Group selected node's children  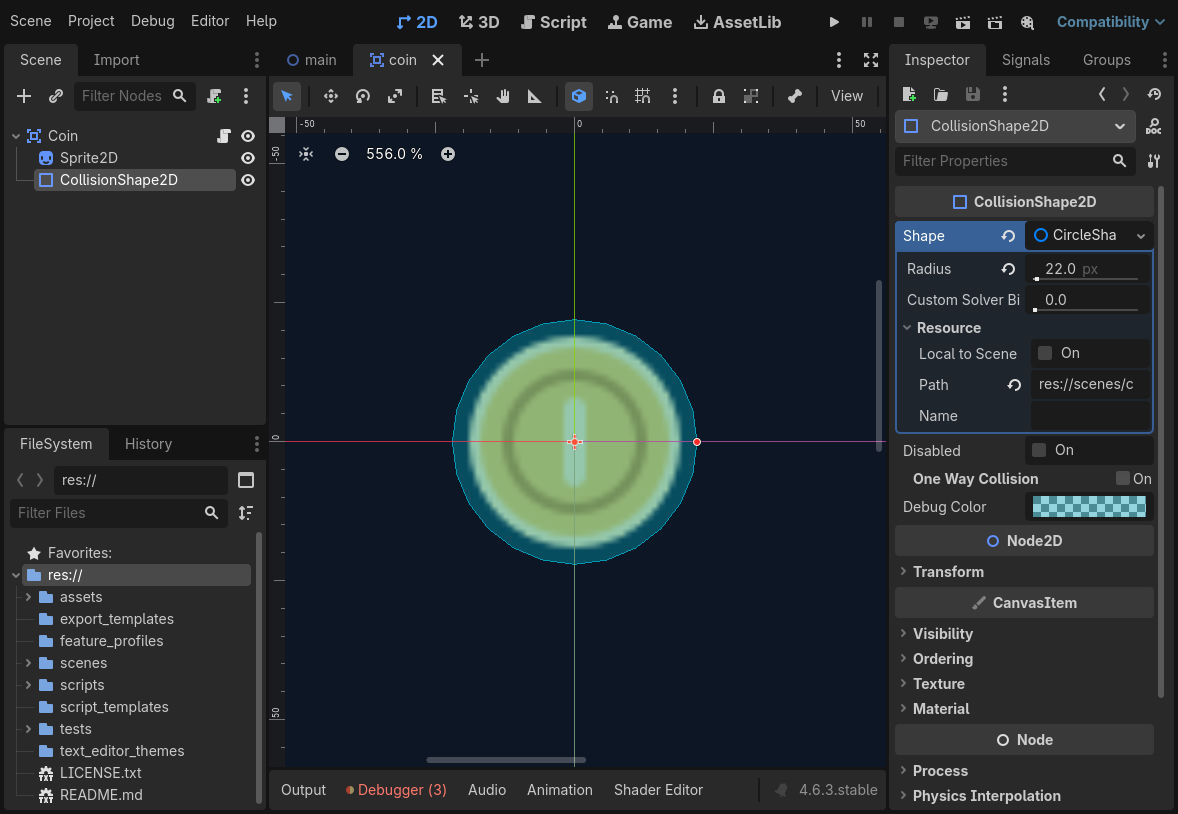[751, 96]
